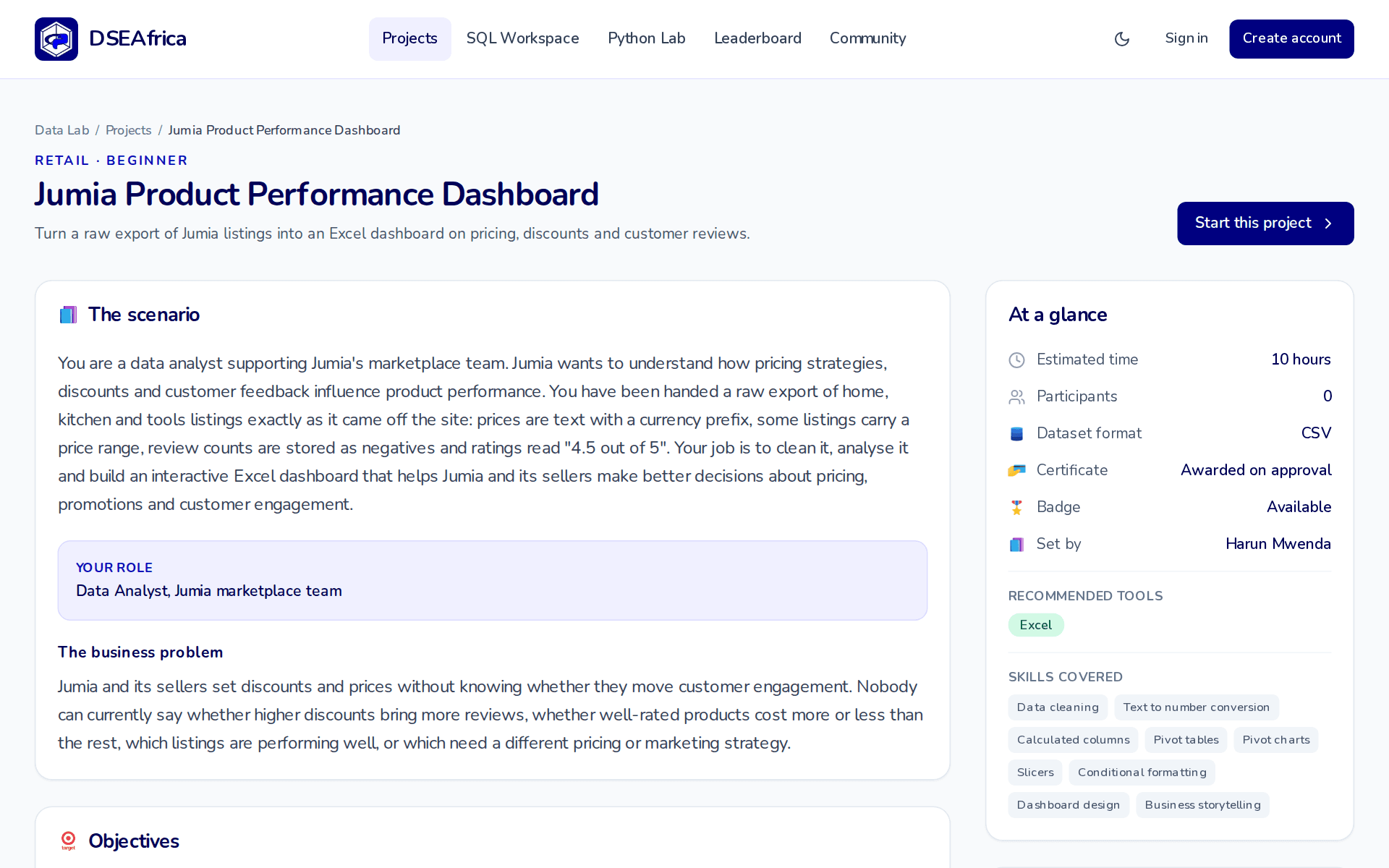Open the Leaderboard page
The width and height of the screenshot is (1389, 868).
tap(757, 38)
